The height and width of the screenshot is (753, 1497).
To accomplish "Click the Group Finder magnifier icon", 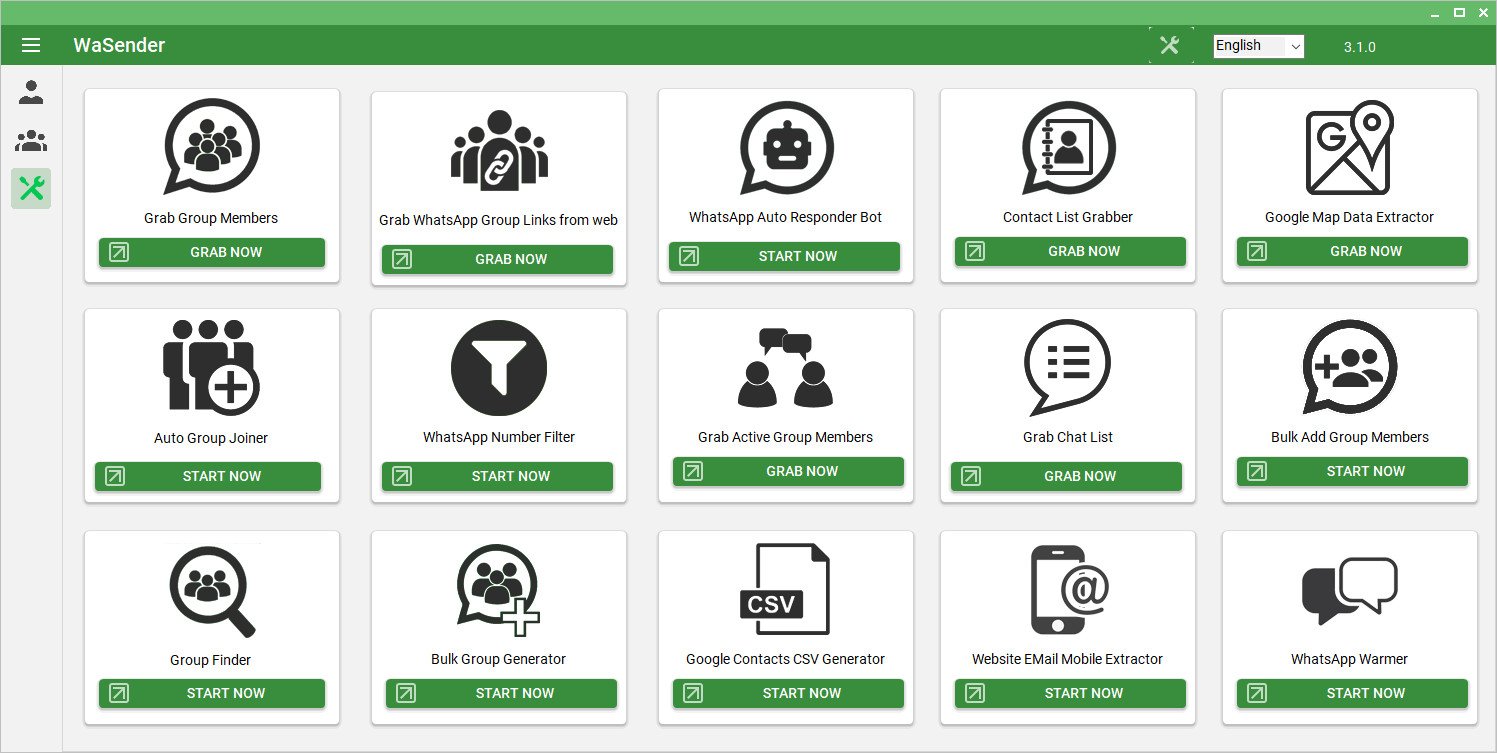I will click(211, 592).
